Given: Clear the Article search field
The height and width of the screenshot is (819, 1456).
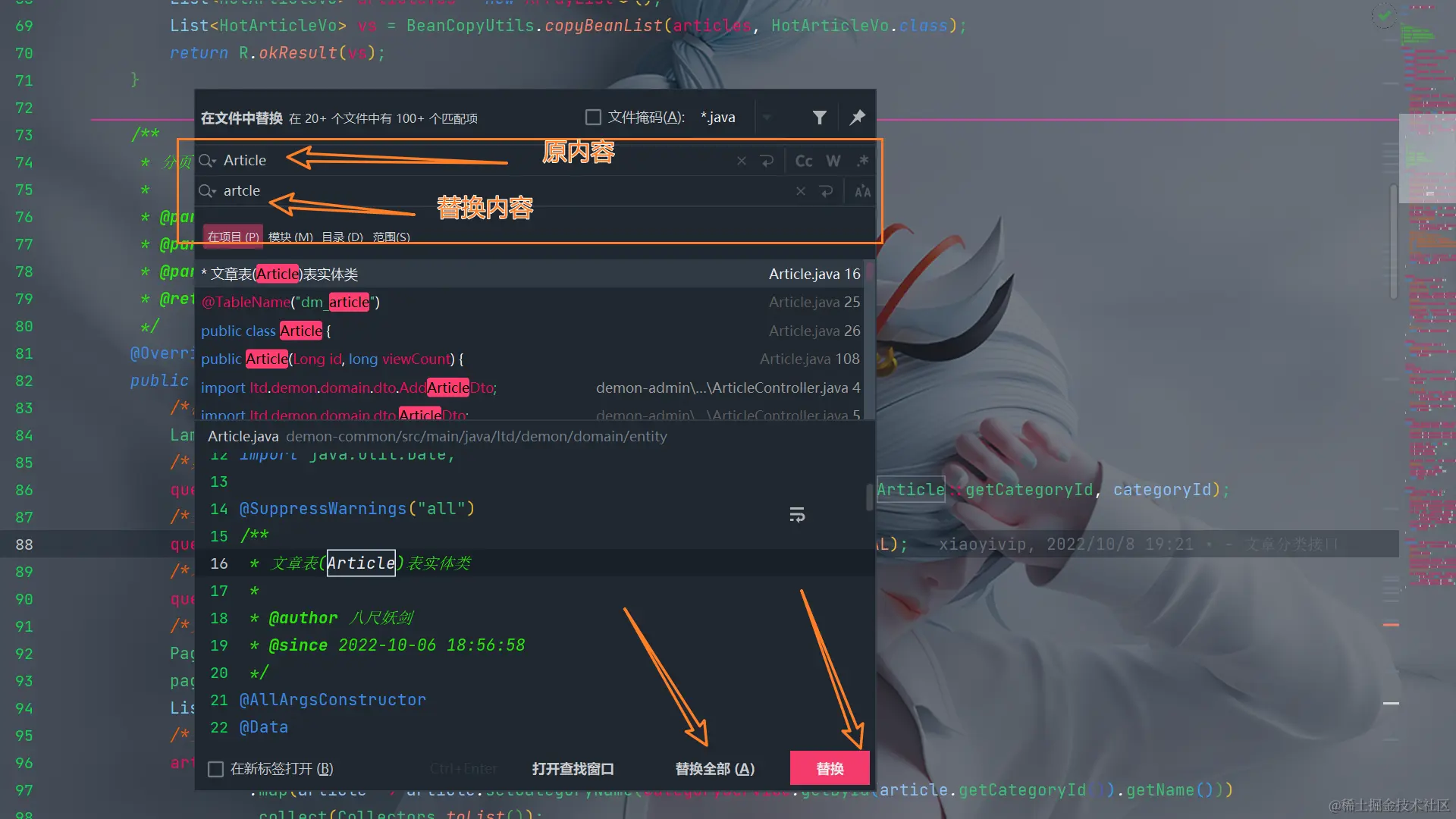Looking at the screenshot, I should [x=742, y=161].
